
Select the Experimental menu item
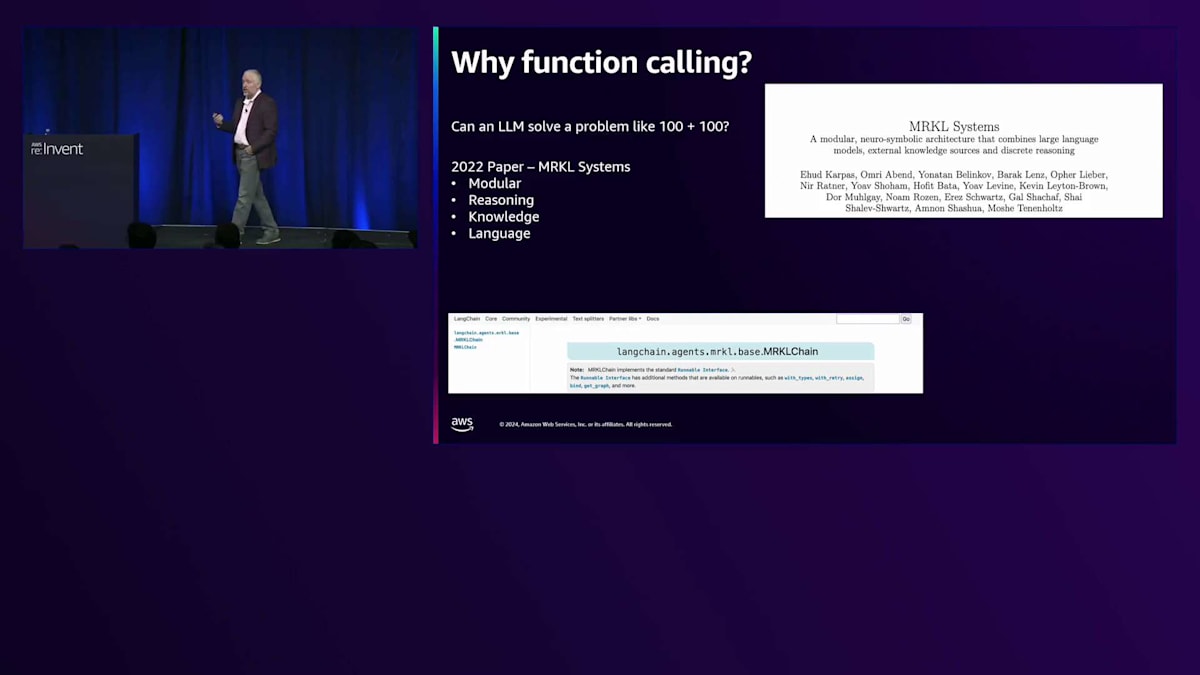click(551, 319)
